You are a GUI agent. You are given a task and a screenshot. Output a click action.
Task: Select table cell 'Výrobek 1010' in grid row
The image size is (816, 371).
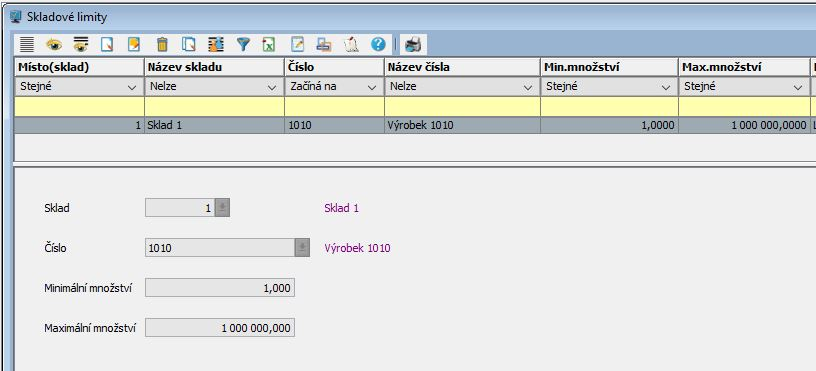click(462, 125)
